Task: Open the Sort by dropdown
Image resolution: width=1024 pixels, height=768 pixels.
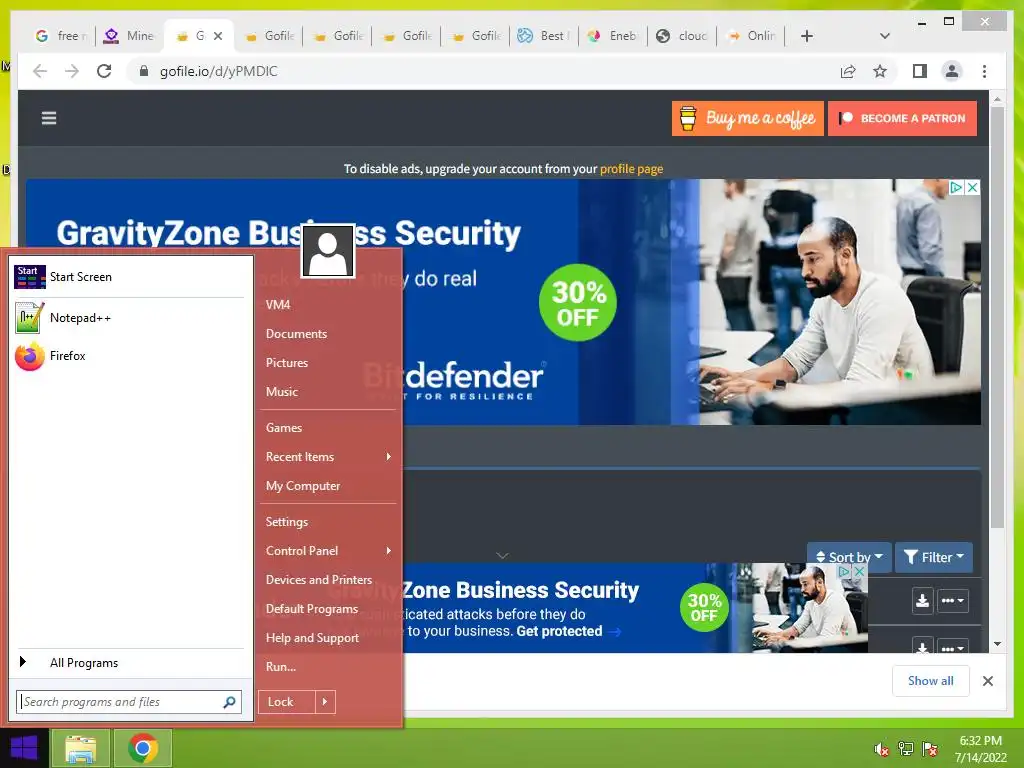Action: coord(849,557)
